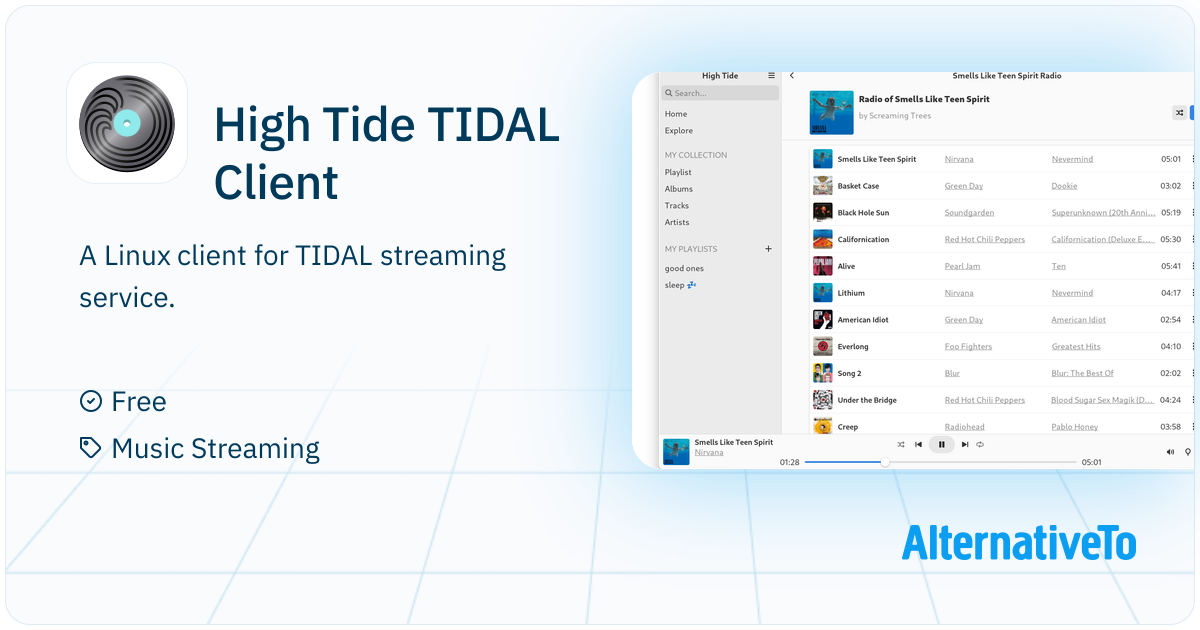Viewport: 1200px width, 630px height.
Task: Shuffle the radio using the header shuffle button
Action: (1179, 113)
